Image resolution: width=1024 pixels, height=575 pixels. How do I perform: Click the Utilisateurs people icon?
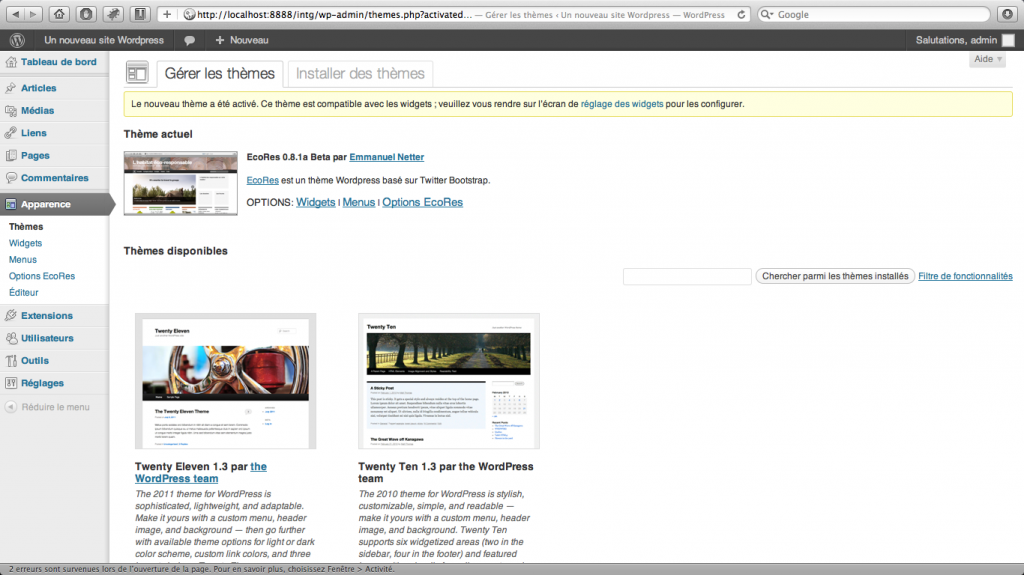tap(10, 338)
